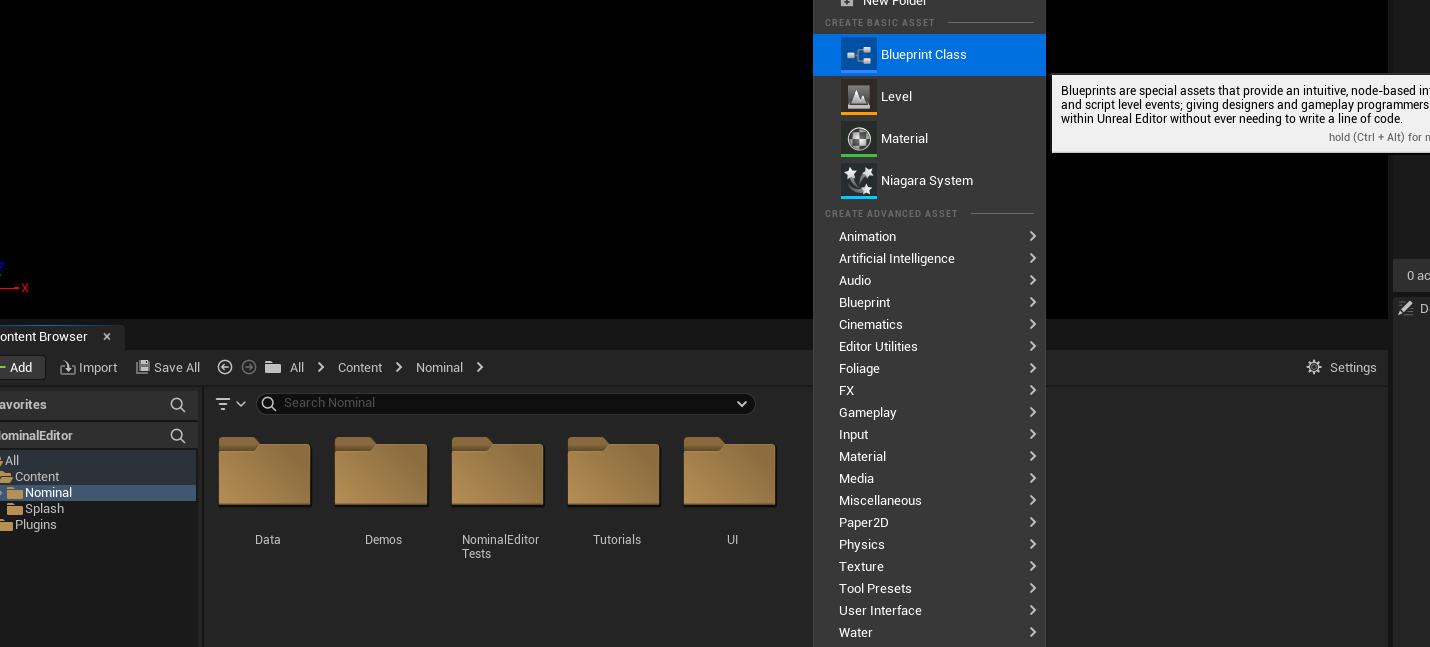Open the advanced Material submenu
Viewport: 1430px width, 647px height.
click(x=929, y=457)
